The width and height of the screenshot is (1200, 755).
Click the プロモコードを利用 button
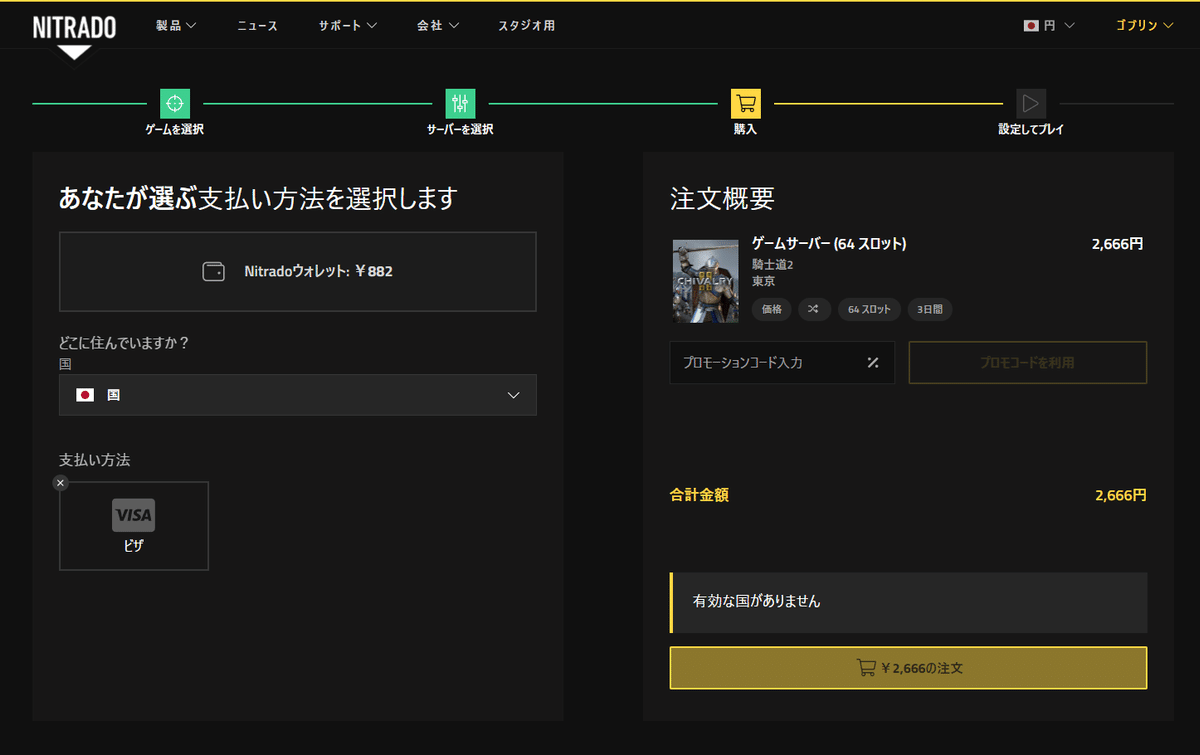pyautogui.click(x=1028, y=362)
